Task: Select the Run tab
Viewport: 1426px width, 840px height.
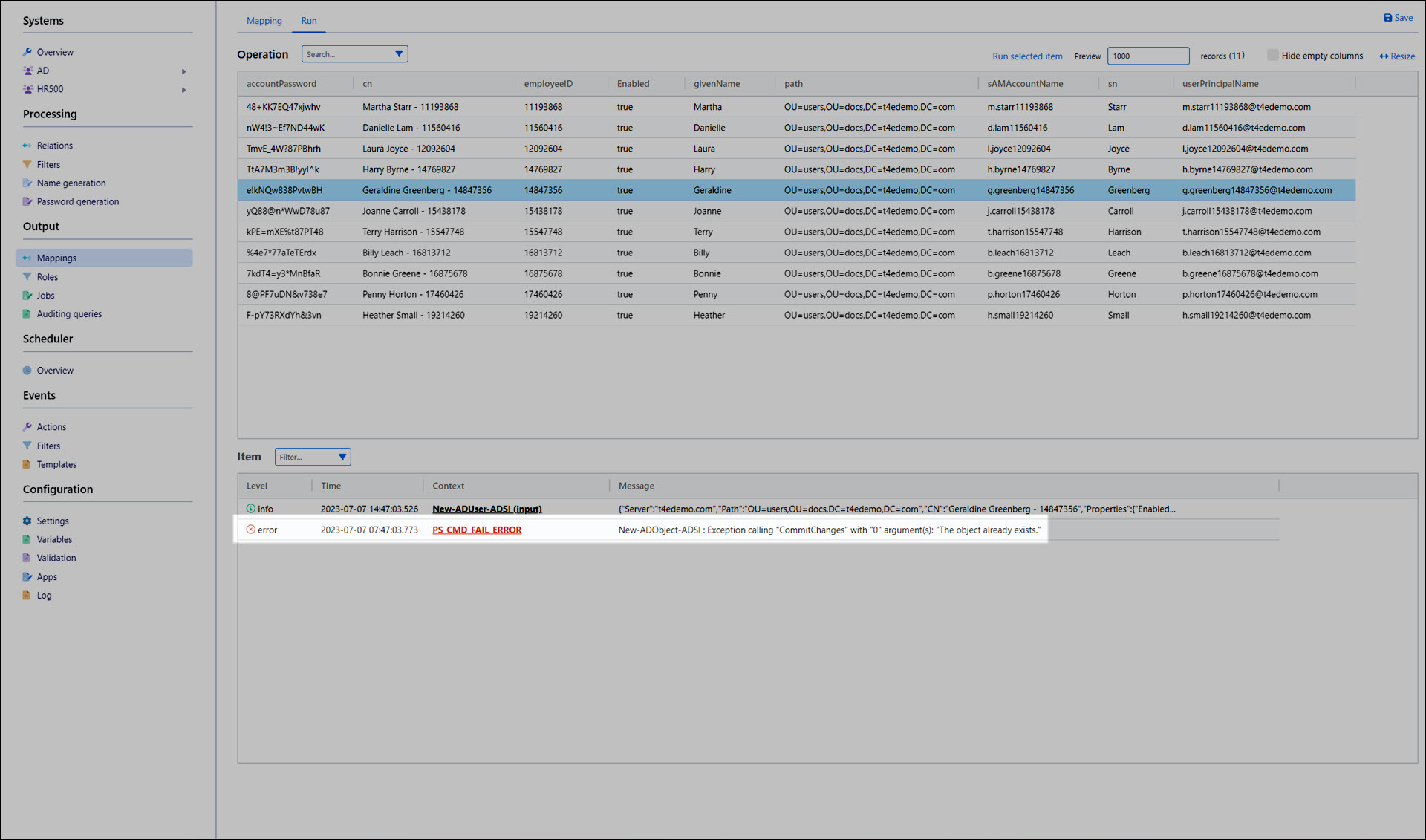Action: [x=309, y=21]
